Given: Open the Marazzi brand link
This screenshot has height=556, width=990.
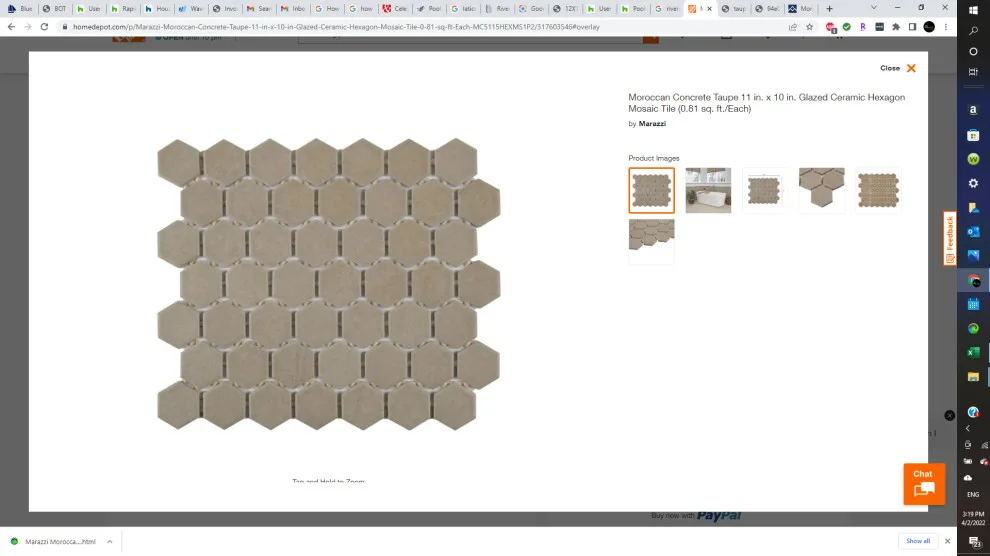Looking at the screenshot, I should (652, 124).
